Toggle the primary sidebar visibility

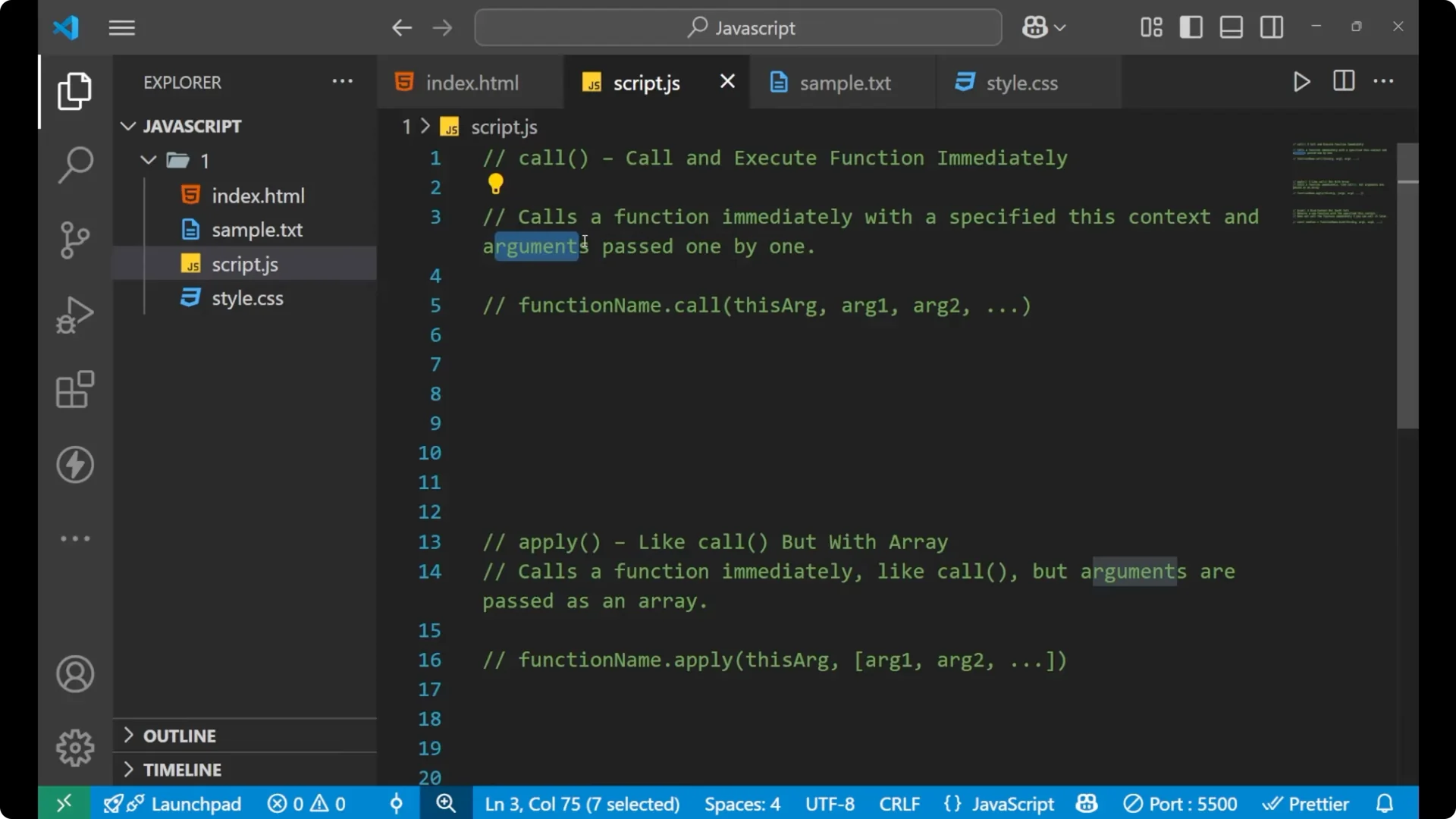(1191, 27)
